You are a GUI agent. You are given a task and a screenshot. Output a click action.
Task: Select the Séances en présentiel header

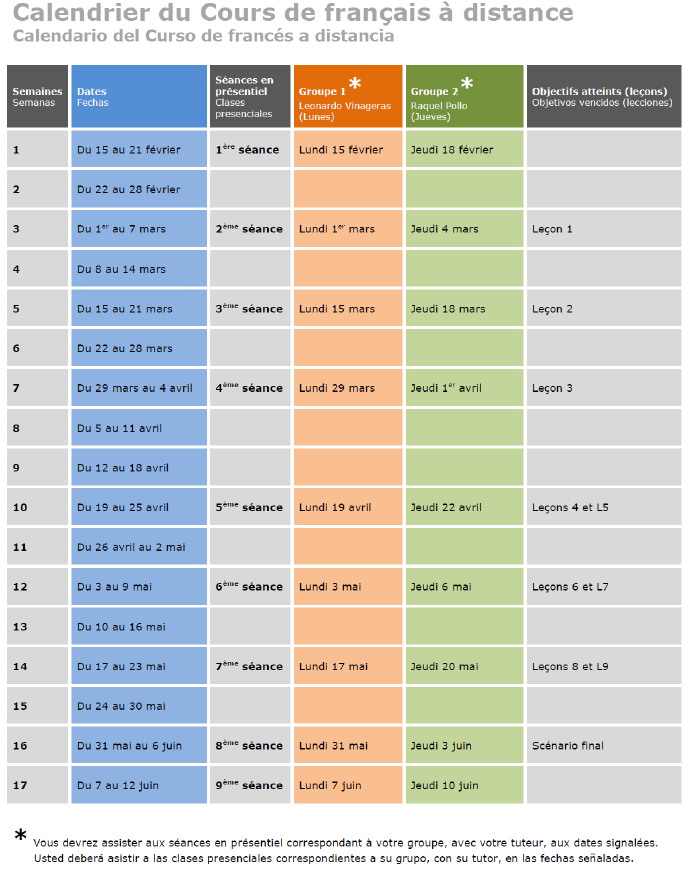pyautogui.click(x=250, y=96)
